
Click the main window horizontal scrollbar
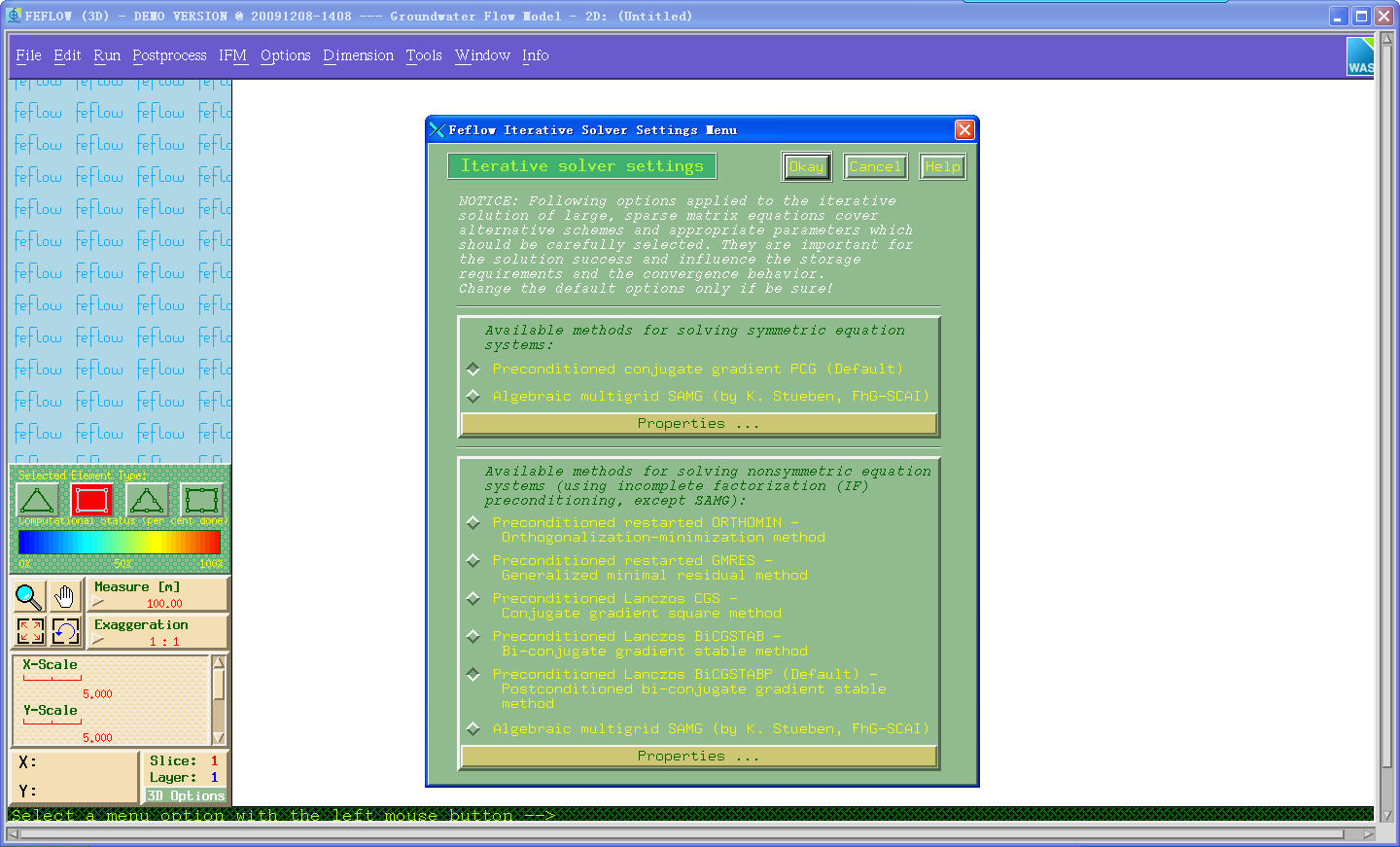point(689,833)
